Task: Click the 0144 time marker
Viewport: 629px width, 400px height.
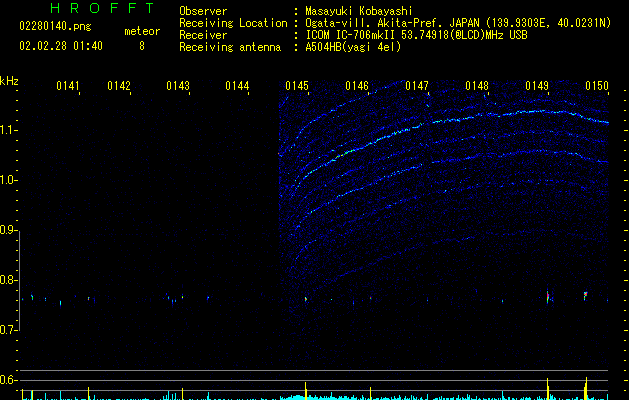Action: (237, 86)
